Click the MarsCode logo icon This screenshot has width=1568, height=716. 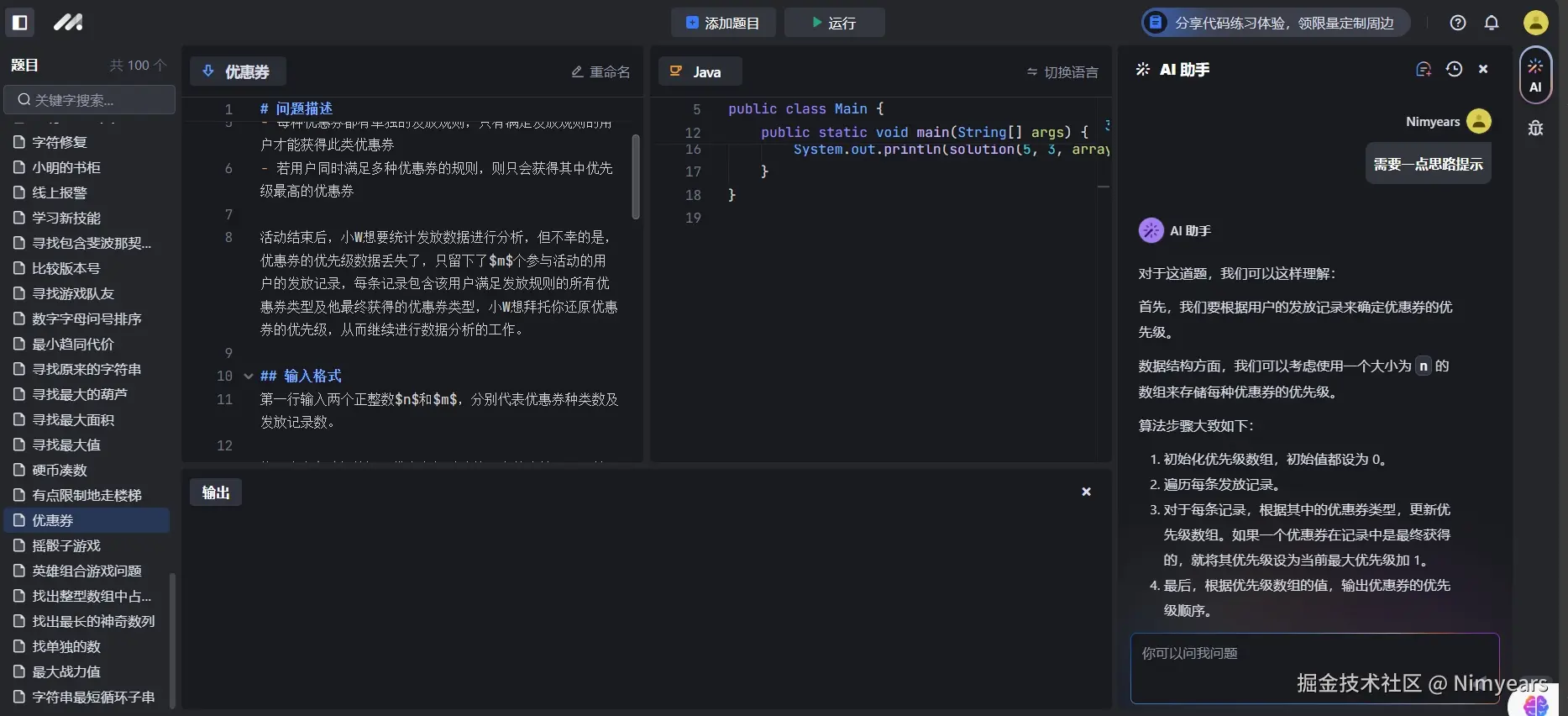pyautogui.click(x=68, y=23)
